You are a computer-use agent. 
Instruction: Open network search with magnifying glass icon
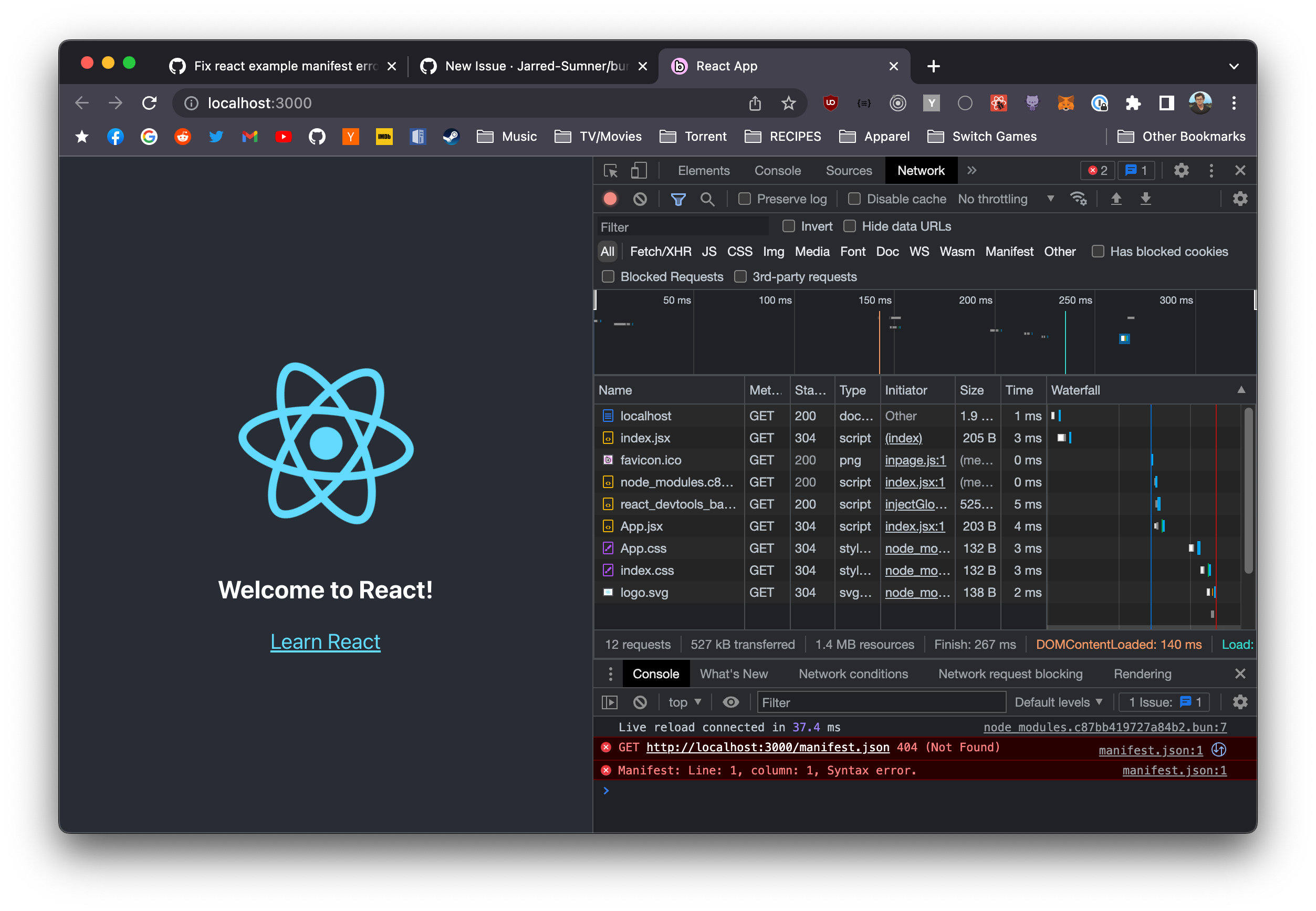707,199
